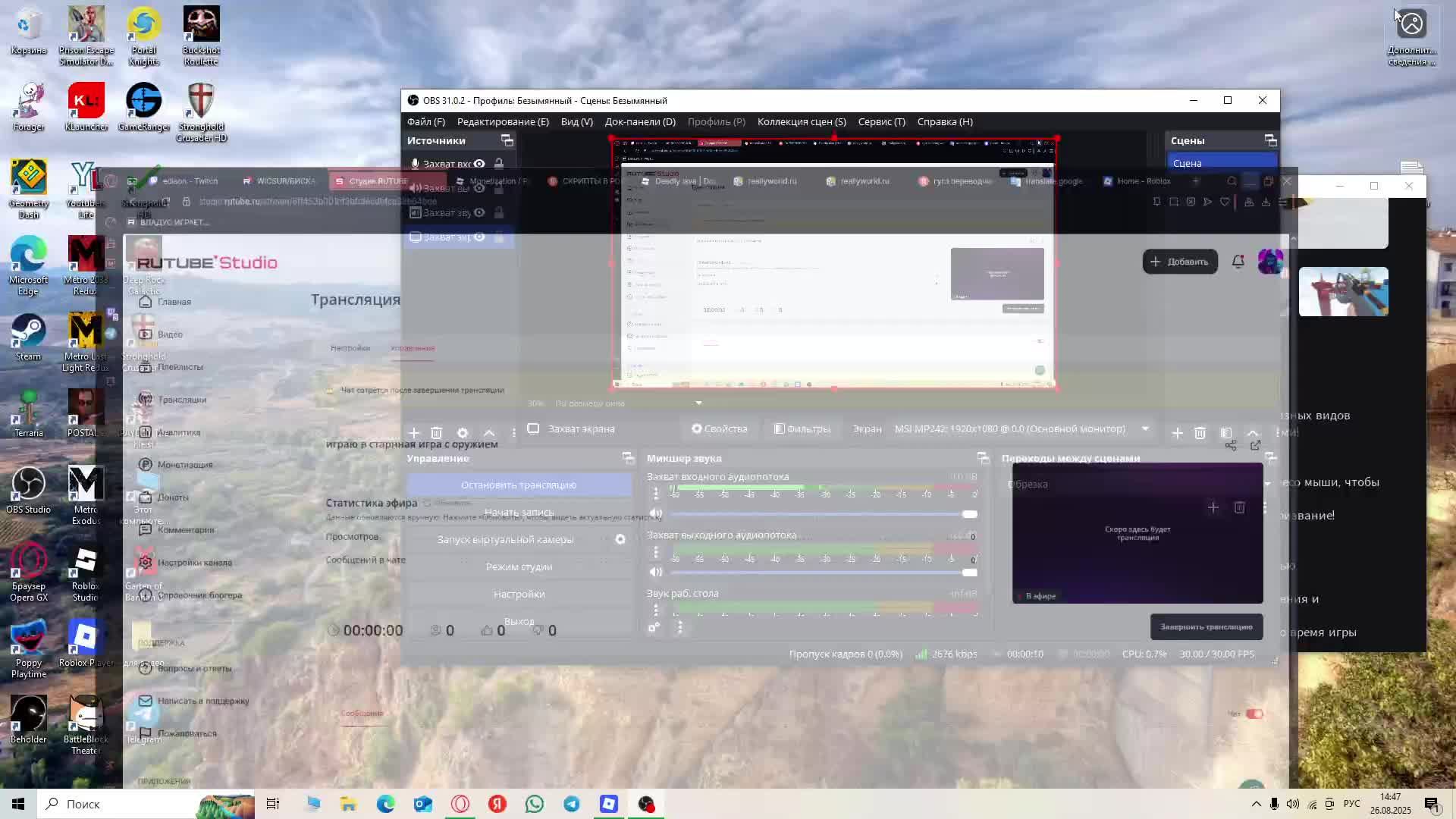Click trash icon in Sources toolbar

(437, 433)
